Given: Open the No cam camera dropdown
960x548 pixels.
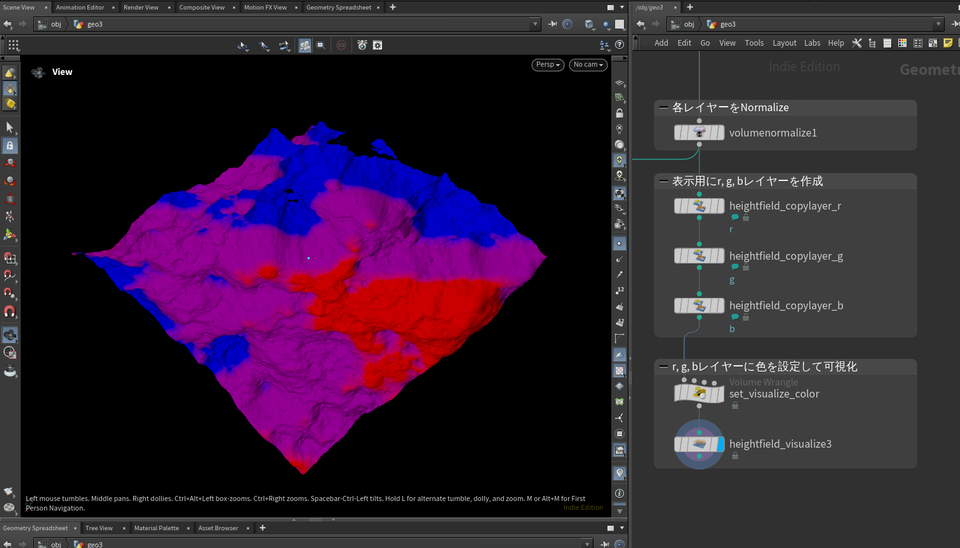Looking at the screenshot, I should (588, 65).
